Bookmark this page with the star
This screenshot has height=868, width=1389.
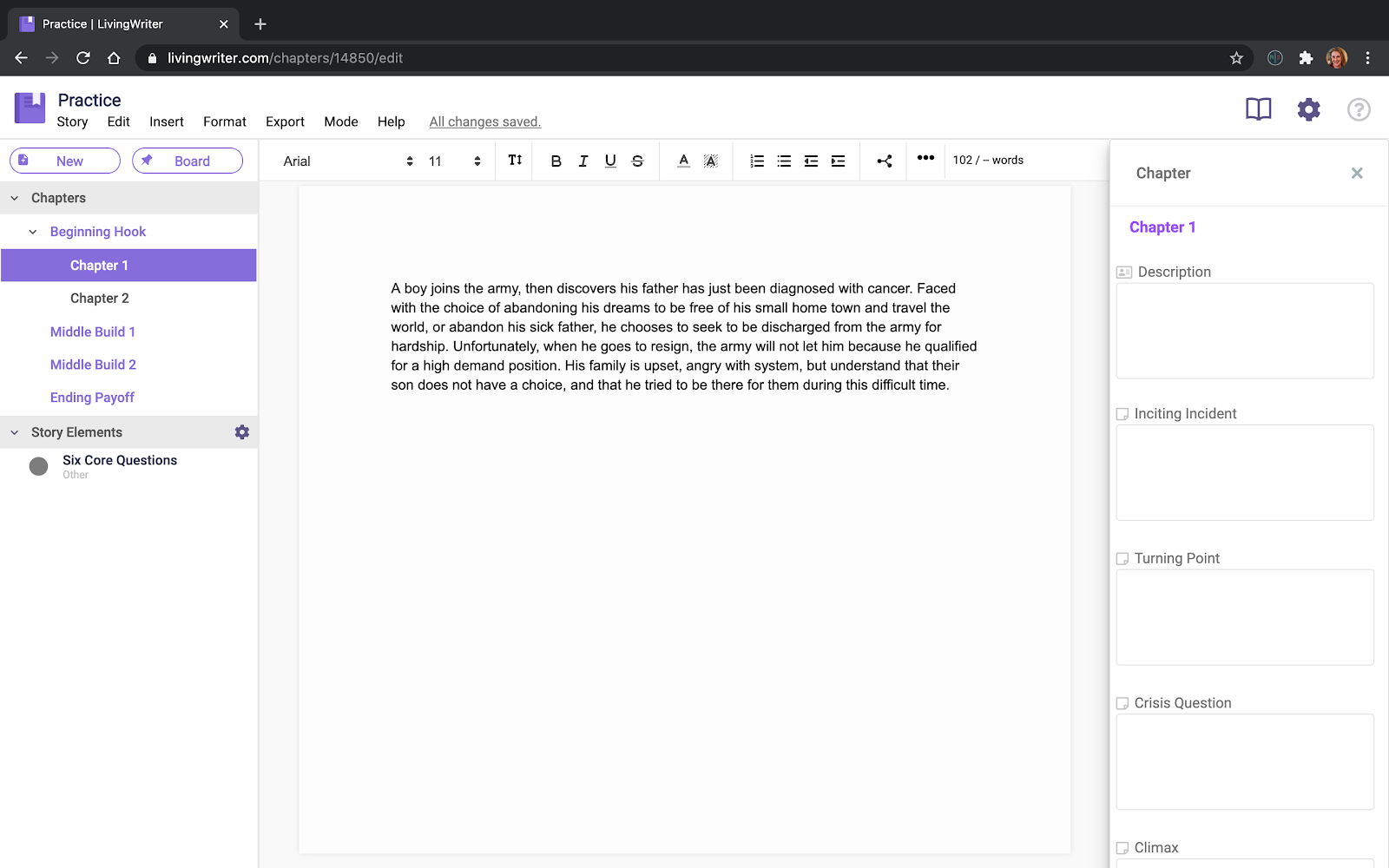(x=1236, y=58)
